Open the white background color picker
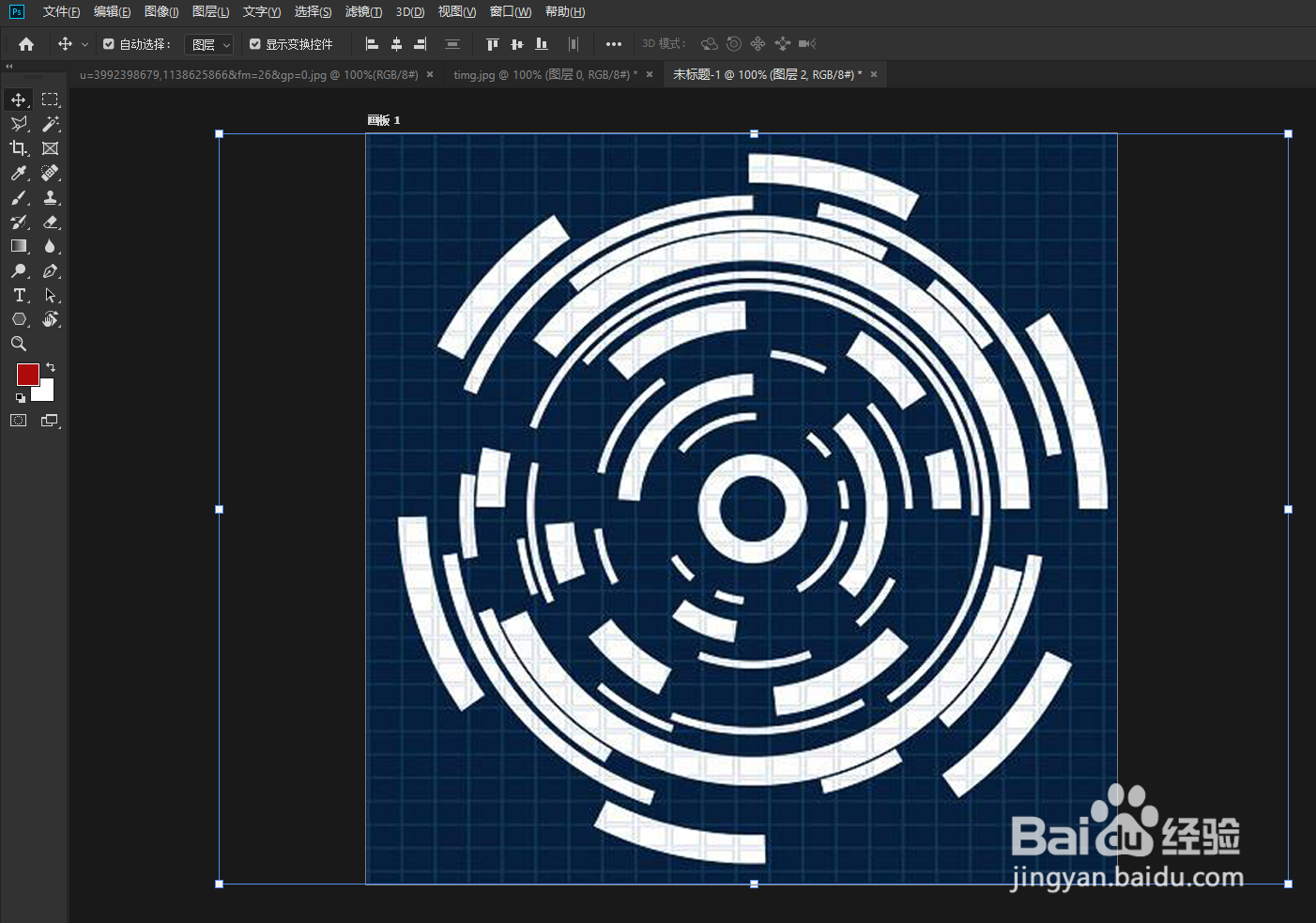Image resolution: width=1316 pixels, height=923 pixels. (45, 392)
